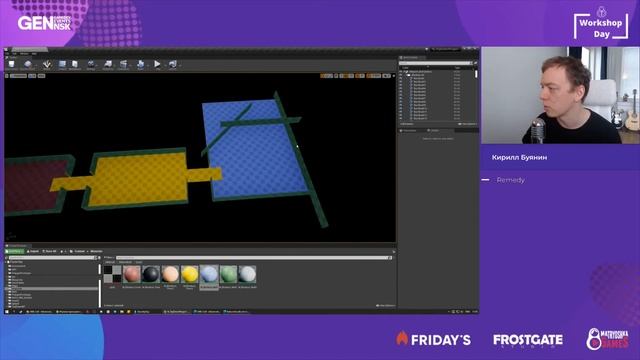Click the World Outliner search field
Screen dimensions: 640x360
click(436, 63)
